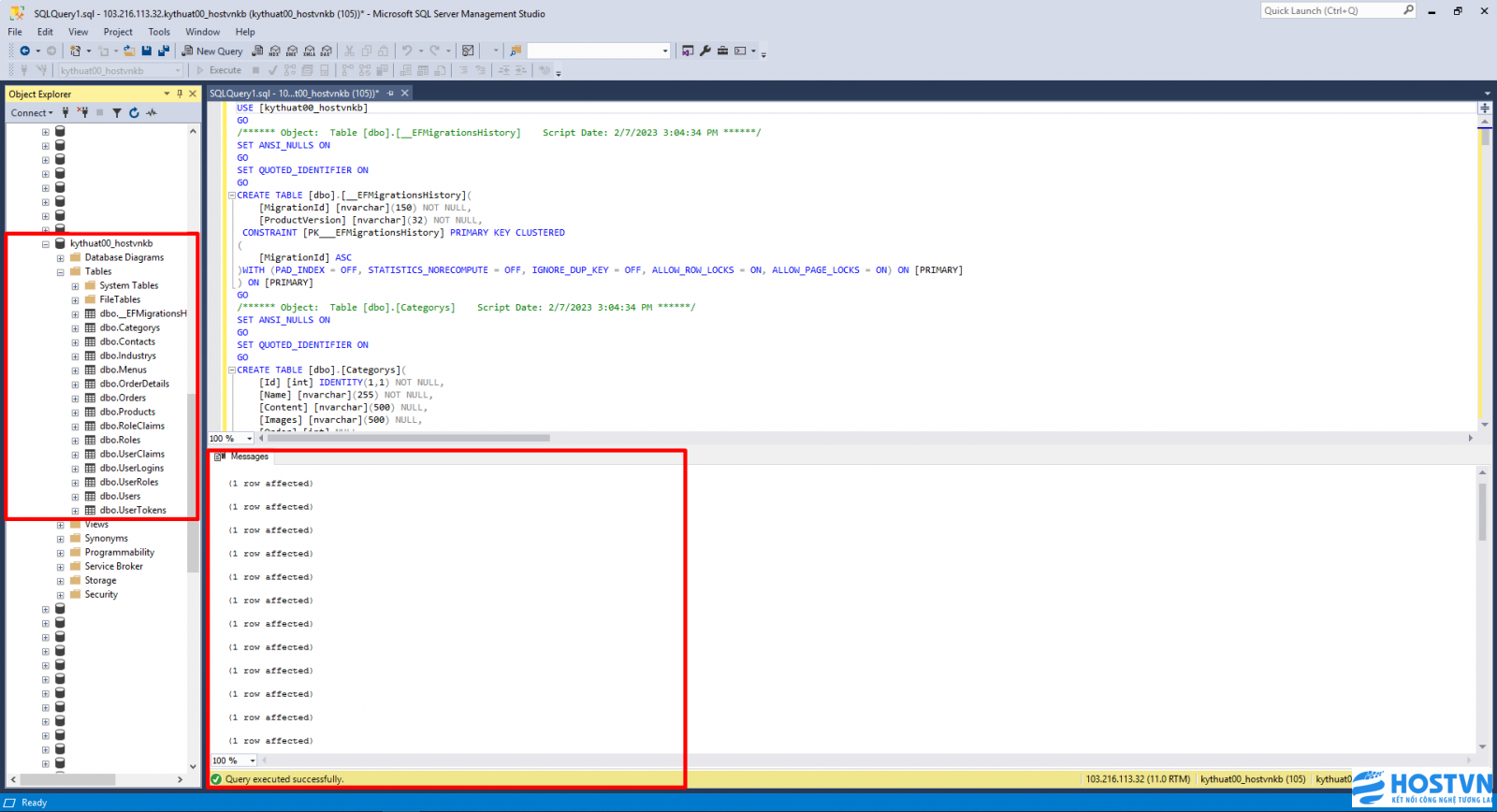This screenshot has height=812, width=1497.
Task: Click the DMX query icon
Action: click(x=292, y=51)
